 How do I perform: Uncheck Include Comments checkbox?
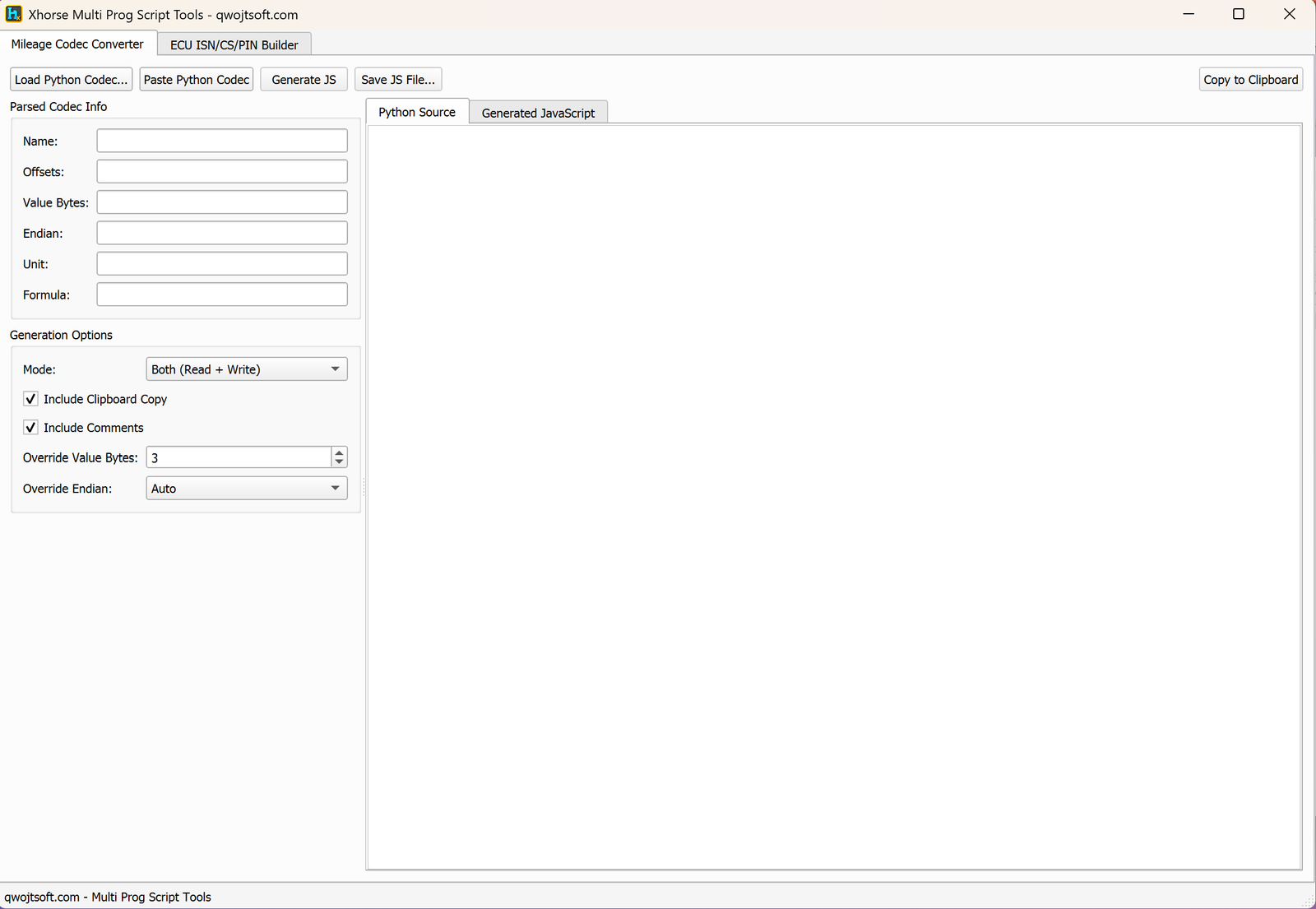[30, 428]
